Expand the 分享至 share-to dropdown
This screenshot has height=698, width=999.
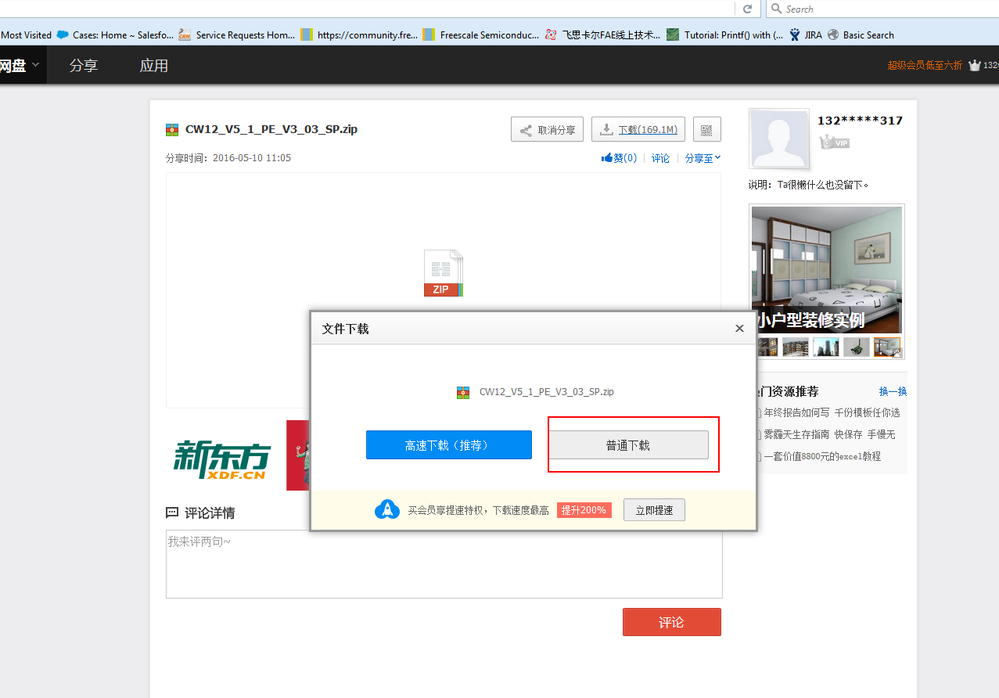click(703, 158)
